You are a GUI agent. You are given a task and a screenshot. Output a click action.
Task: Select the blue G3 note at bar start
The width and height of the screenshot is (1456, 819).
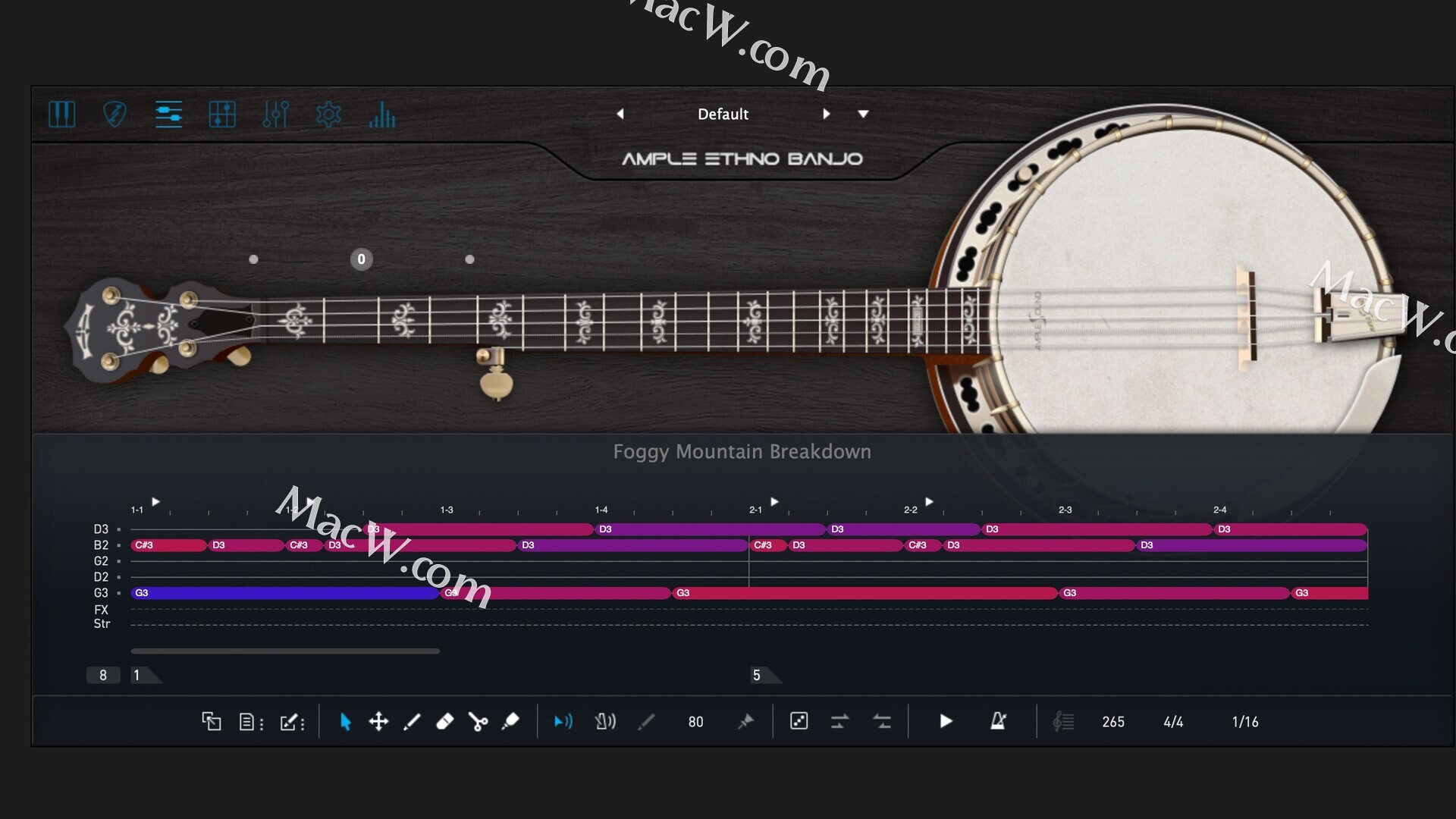[285, 593]
